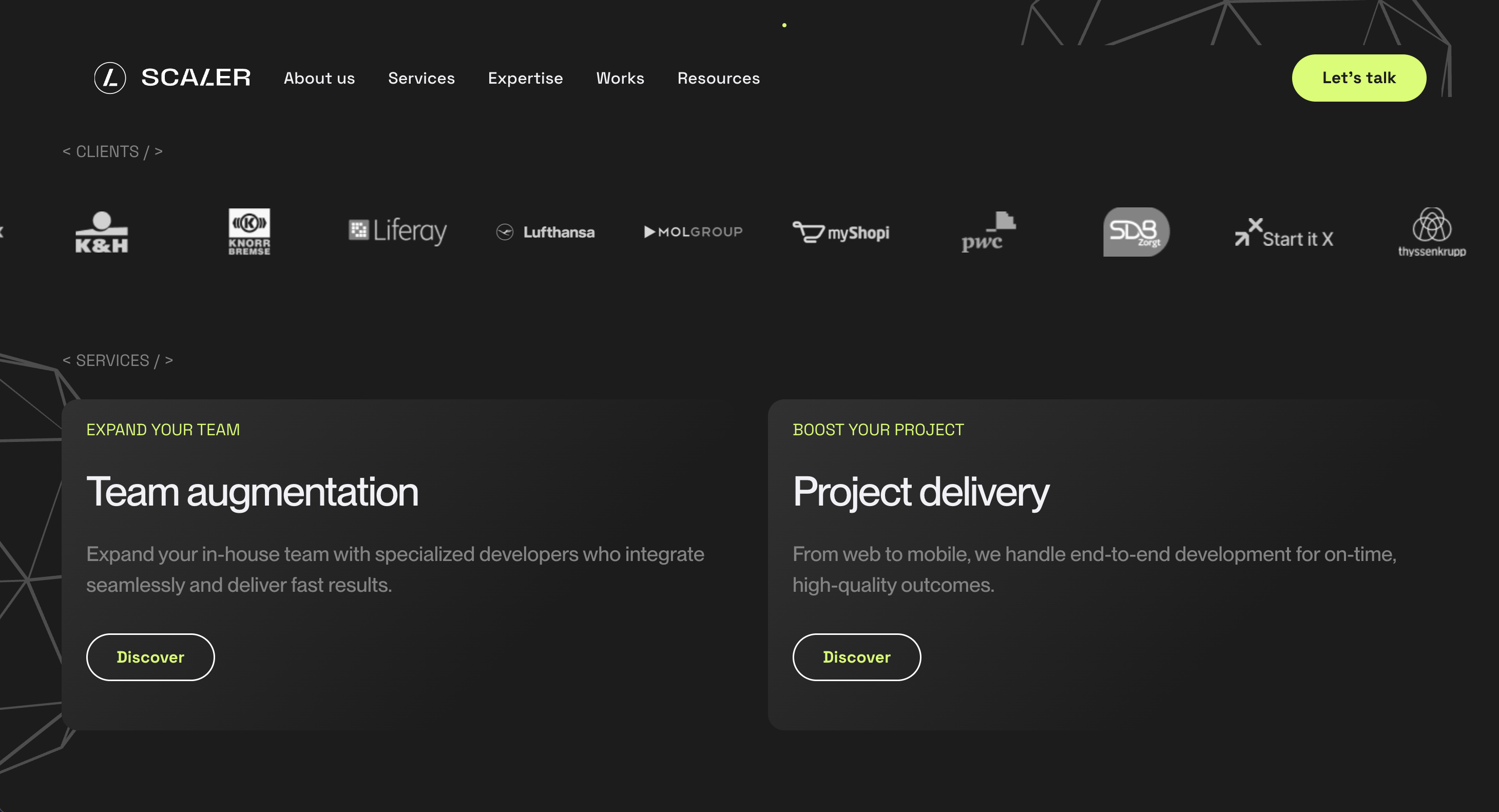Viewport: 1499px width, 812px height.
Task: Open the Services navigation item
Action: (x=421, y=78)
